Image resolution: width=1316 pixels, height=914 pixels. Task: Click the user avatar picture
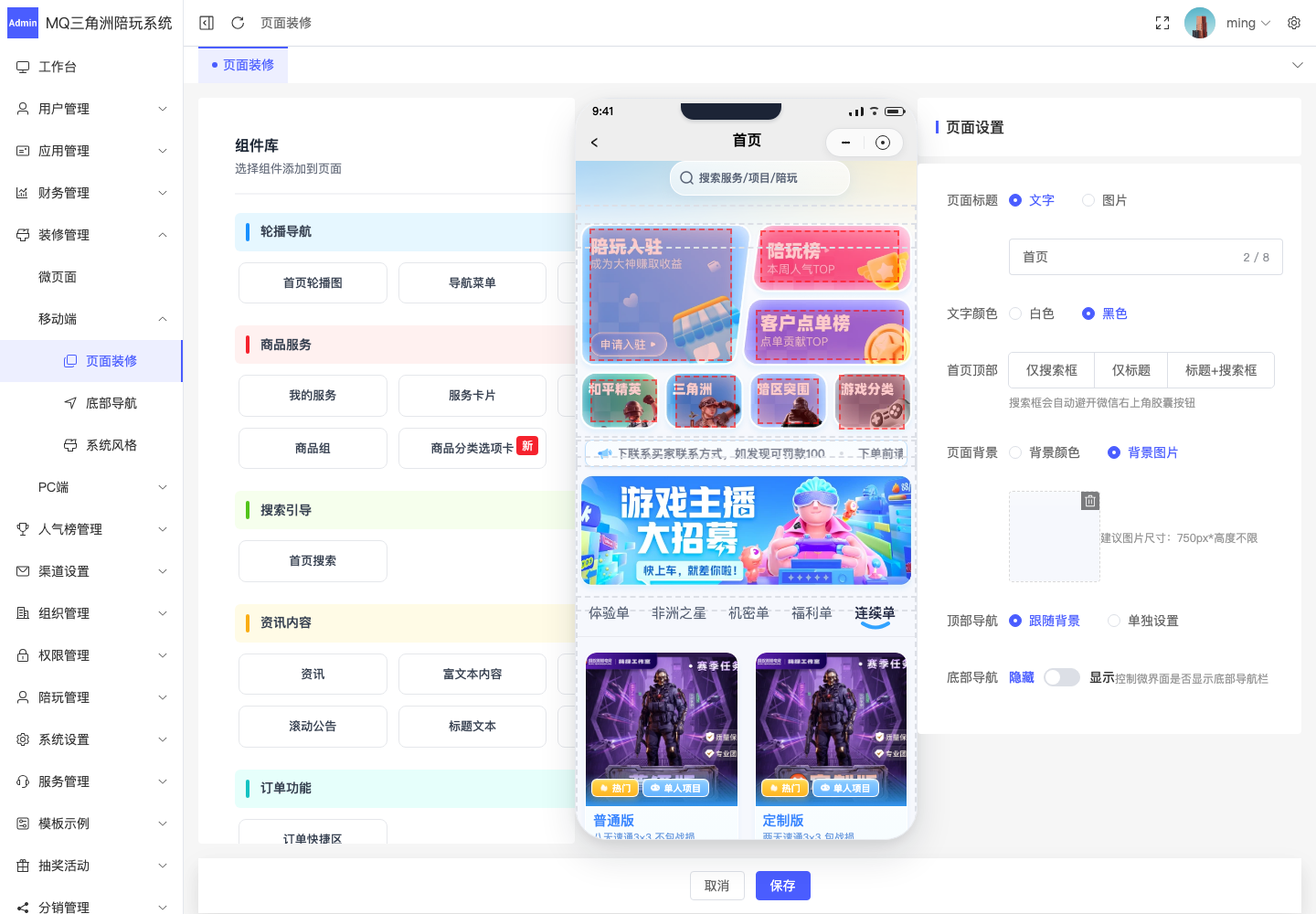1200,23
